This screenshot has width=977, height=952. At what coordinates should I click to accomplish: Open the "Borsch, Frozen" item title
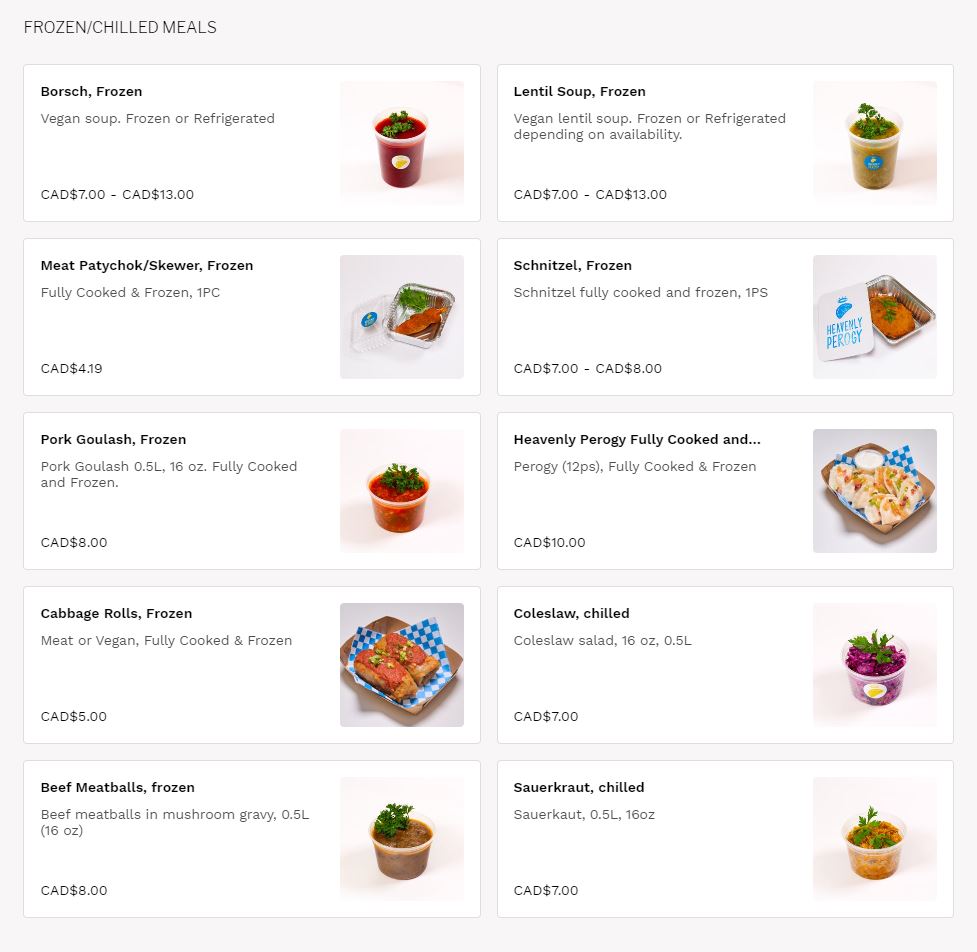(91, 92)
